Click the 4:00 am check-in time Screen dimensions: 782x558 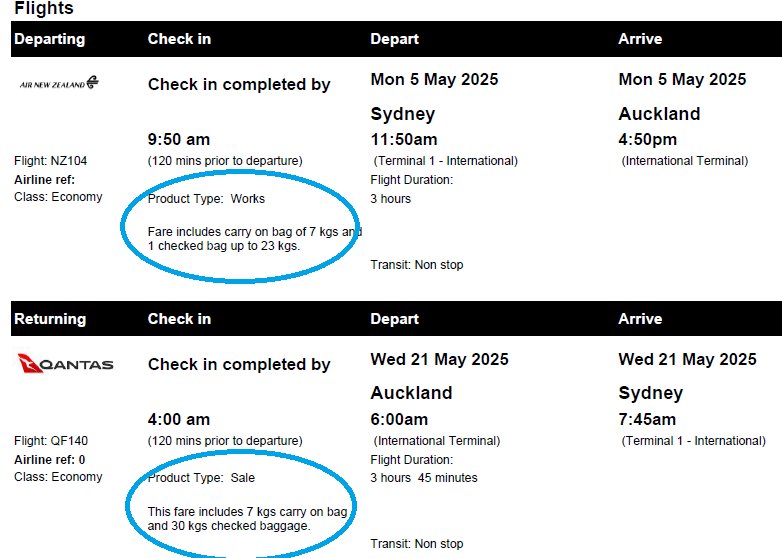tap(179, 419)
